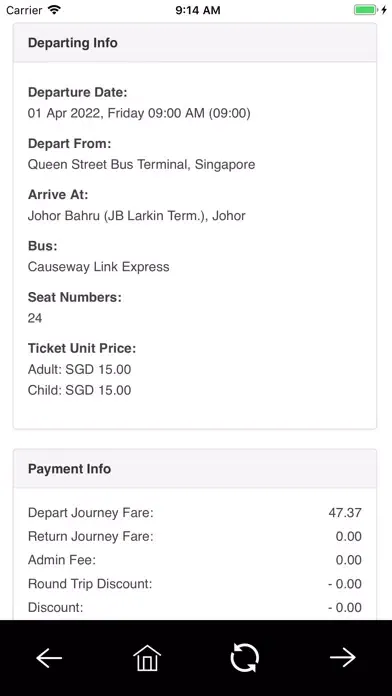
Task: Tap the Admin Fee row
Action: pos(195,560)
